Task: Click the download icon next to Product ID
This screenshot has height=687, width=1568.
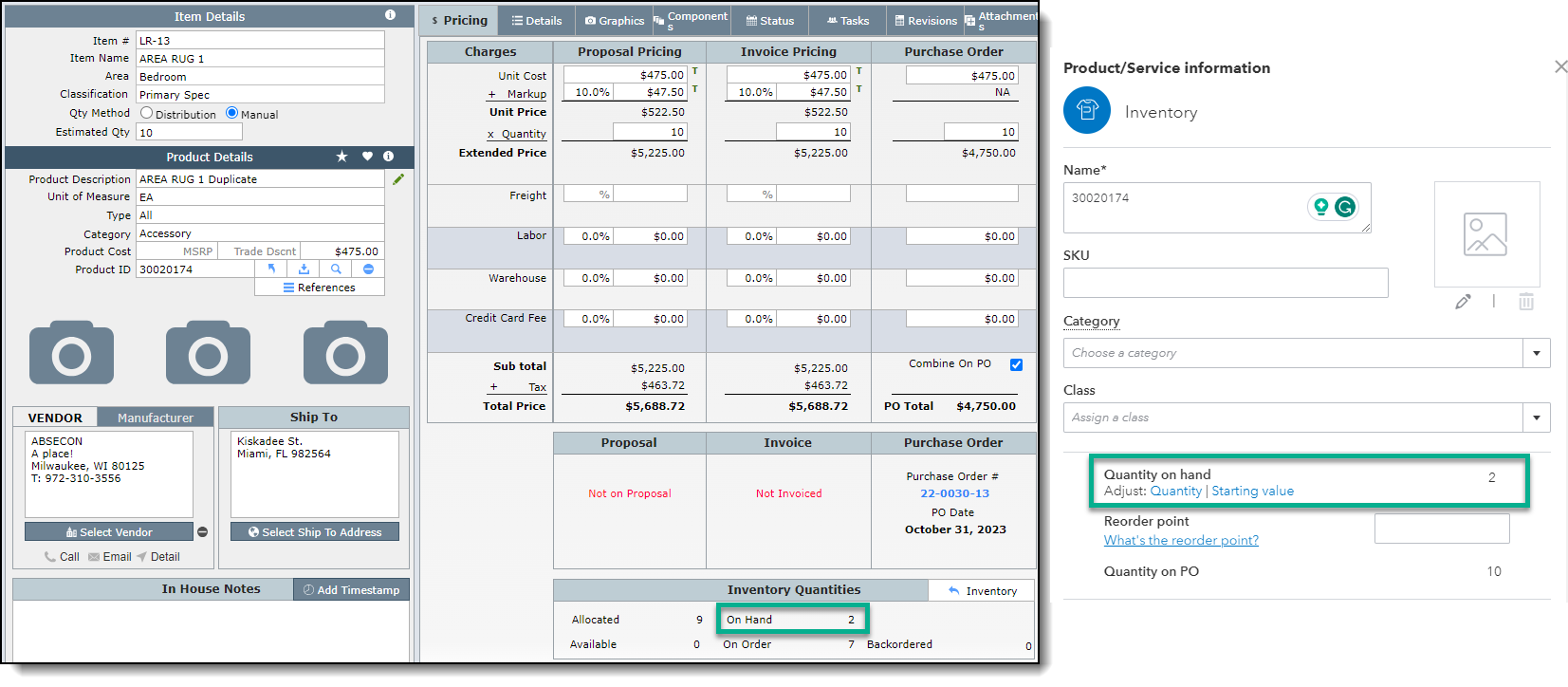Action: pyautogui.click(x=304, y=269)
